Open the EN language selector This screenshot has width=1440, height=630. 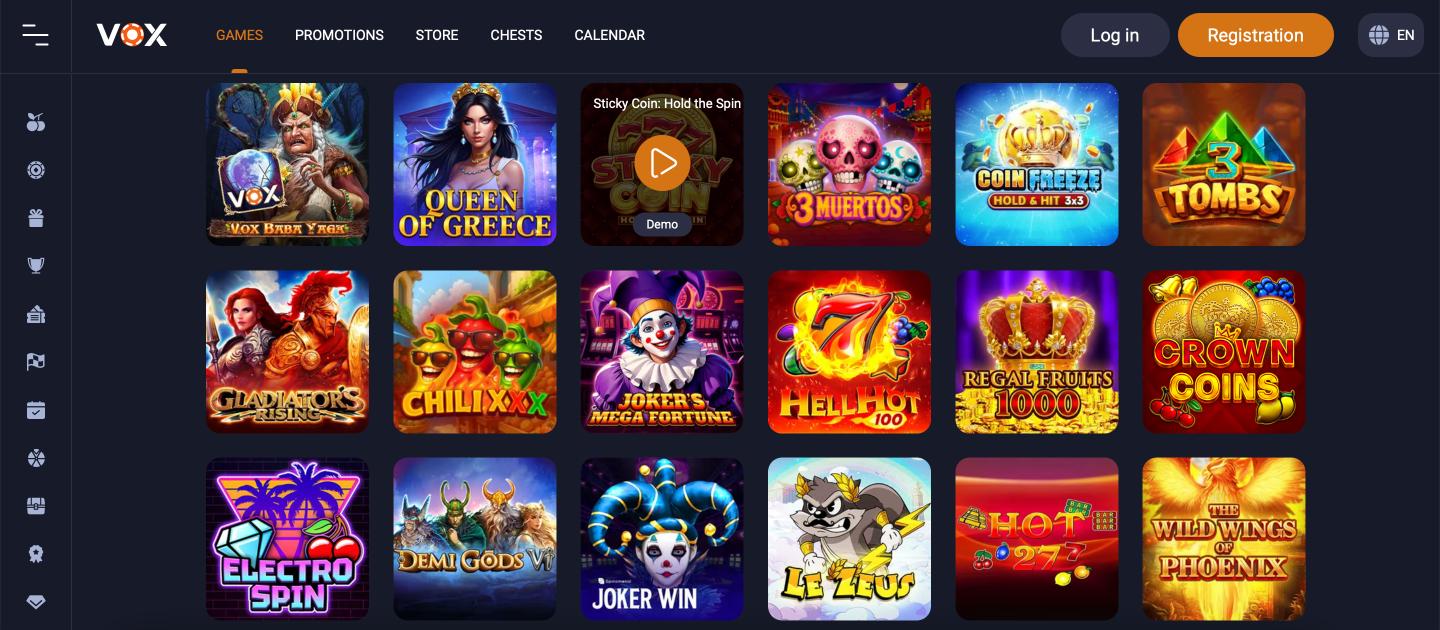tap(1391, 35)
